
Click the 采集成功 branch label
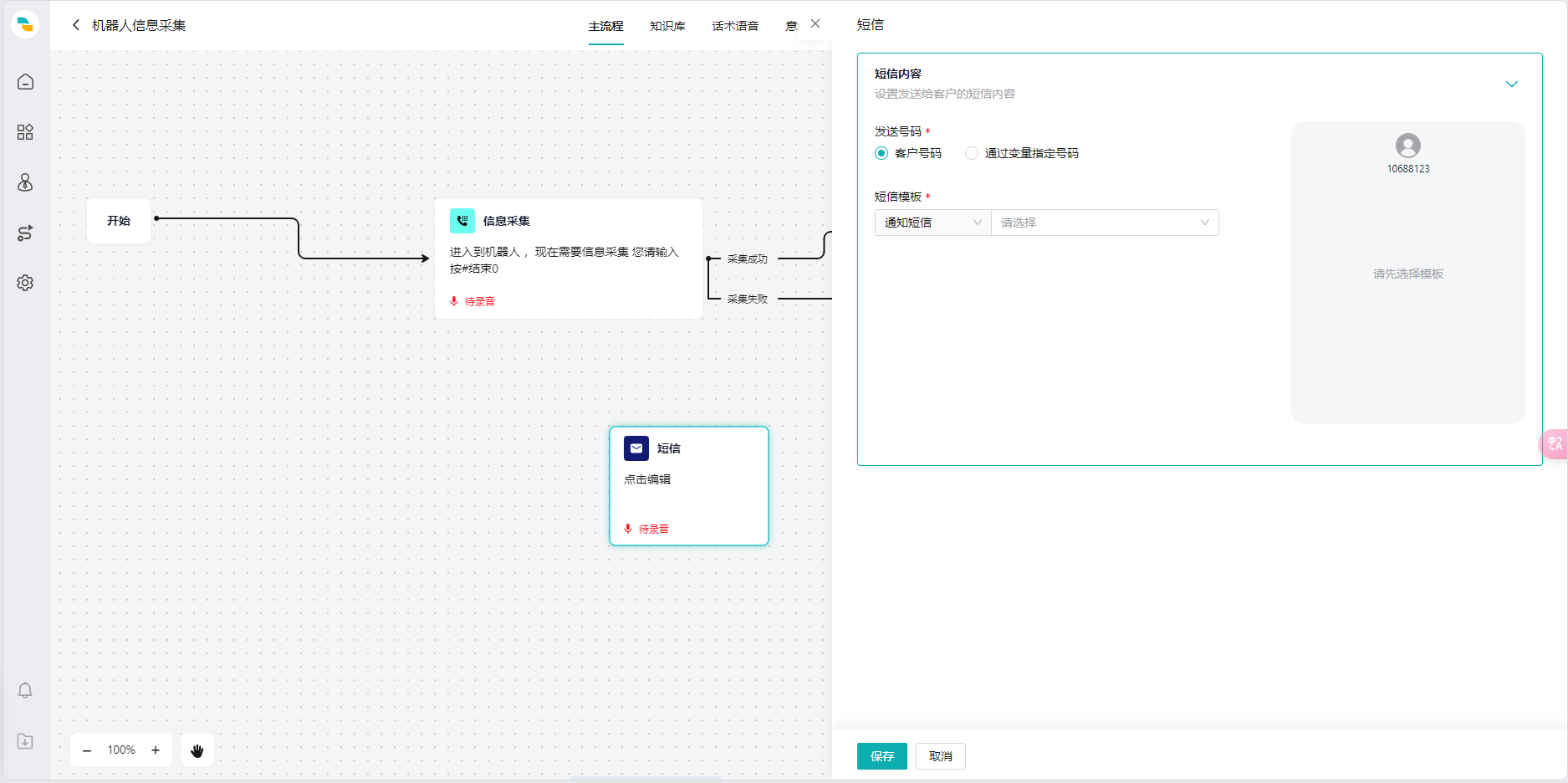tap(747, 258)
